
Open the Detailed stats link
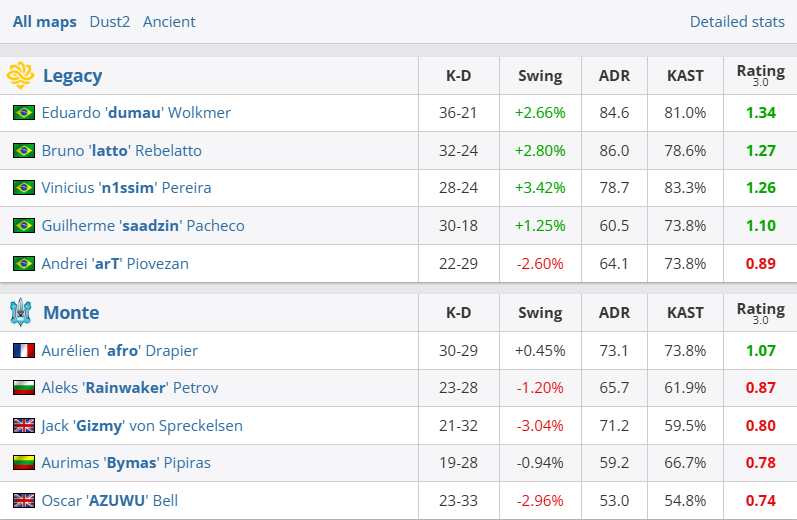pos(737,21)
